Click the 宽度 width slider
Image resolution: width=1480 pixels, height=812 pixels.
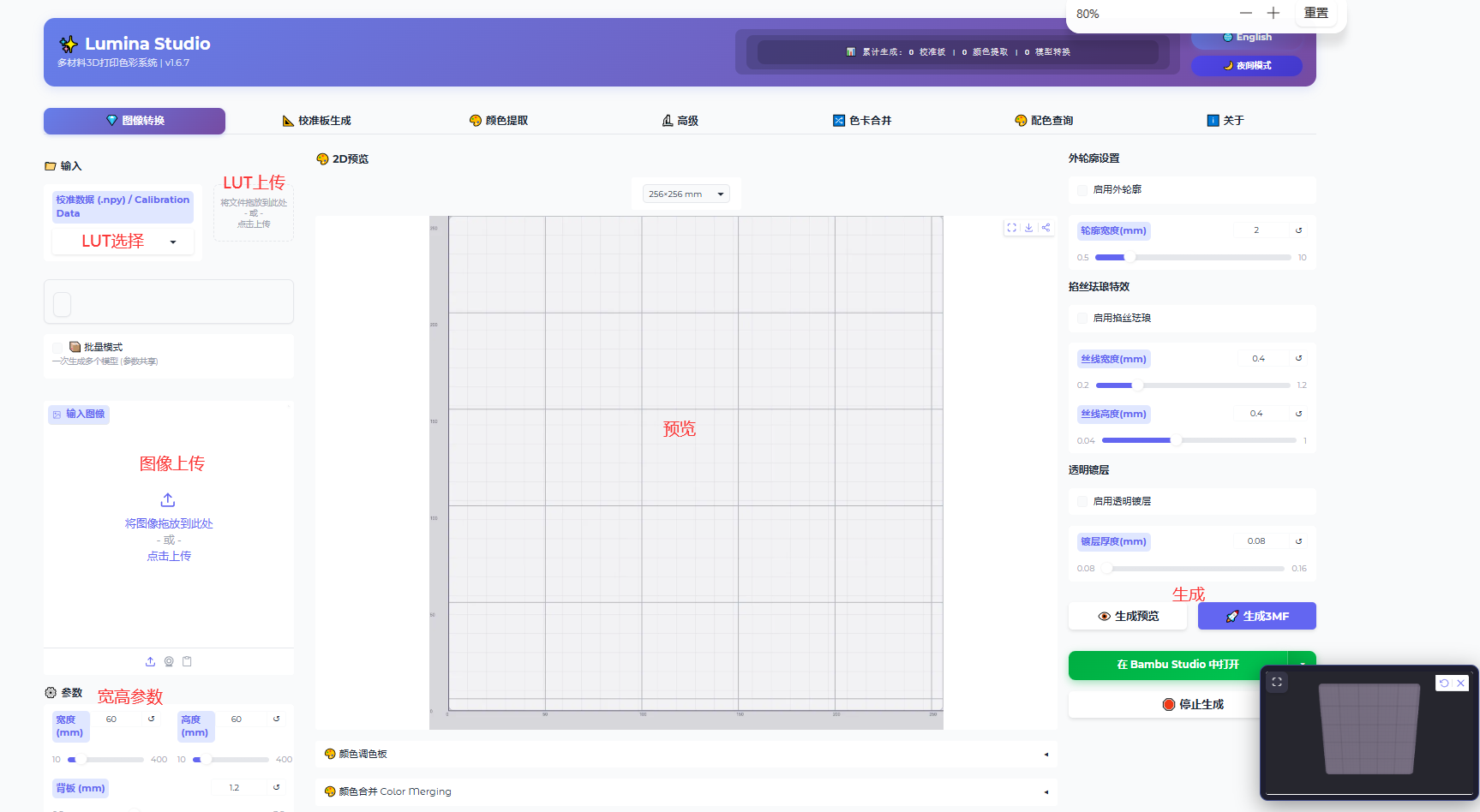106,759
